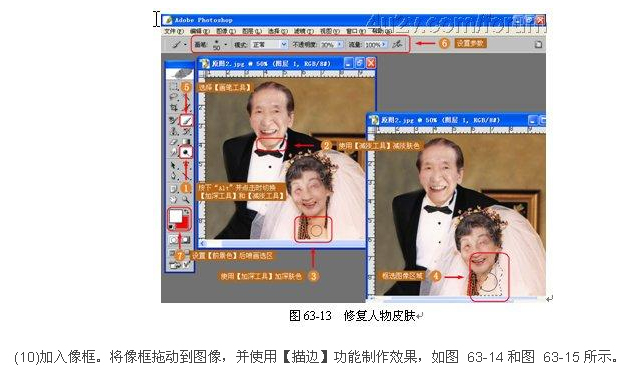This screenshot has height=376, width=635.
Task: Open the 图层(L) menu
Action: click(251, 31)
